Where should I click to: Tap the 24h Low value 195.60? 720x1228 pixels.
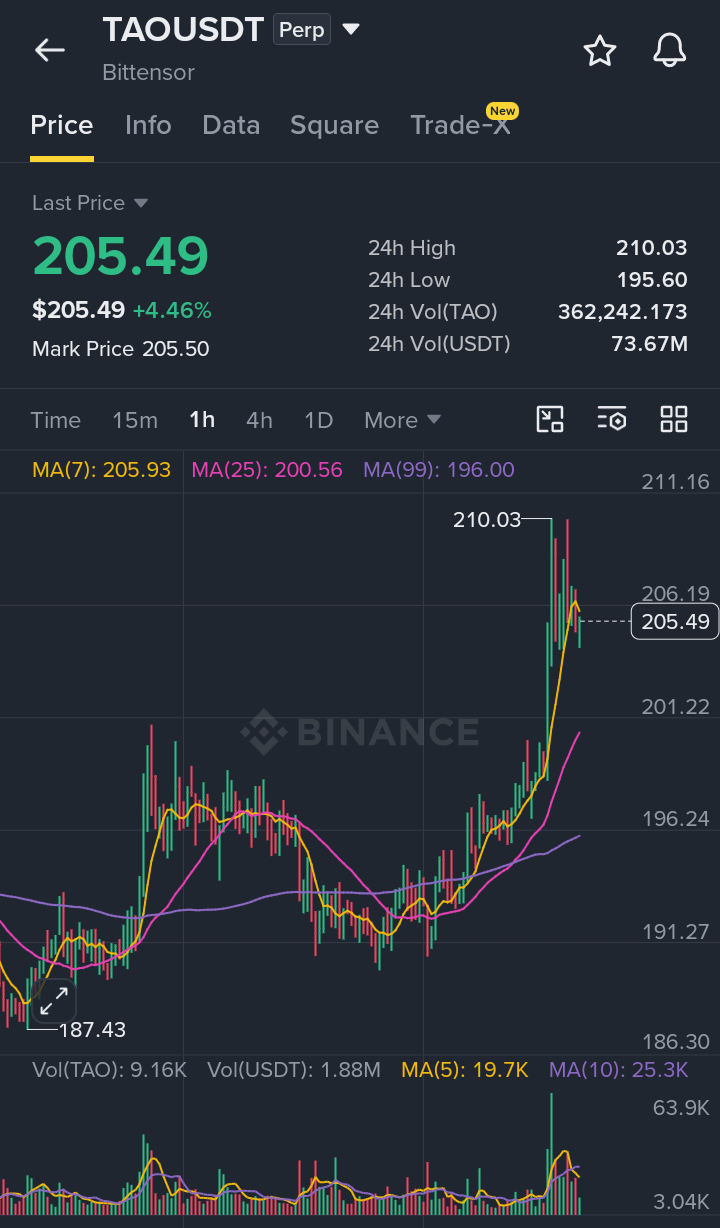tap(652, 280)
